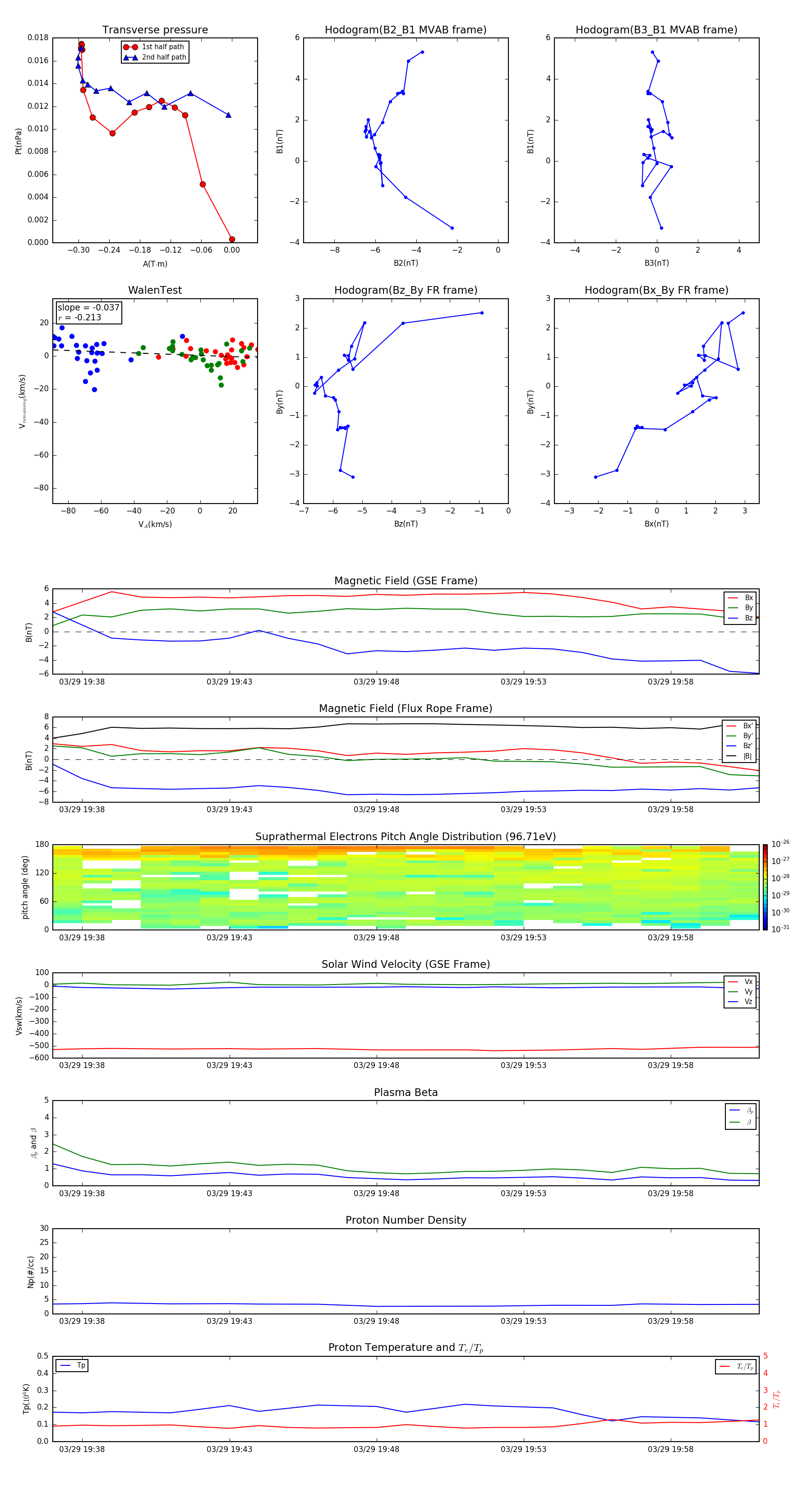Click the 'Hodogram(Bz_By FR frame)' title
The width and height of the screenshot is (812, 1489).
pos(406,290)
